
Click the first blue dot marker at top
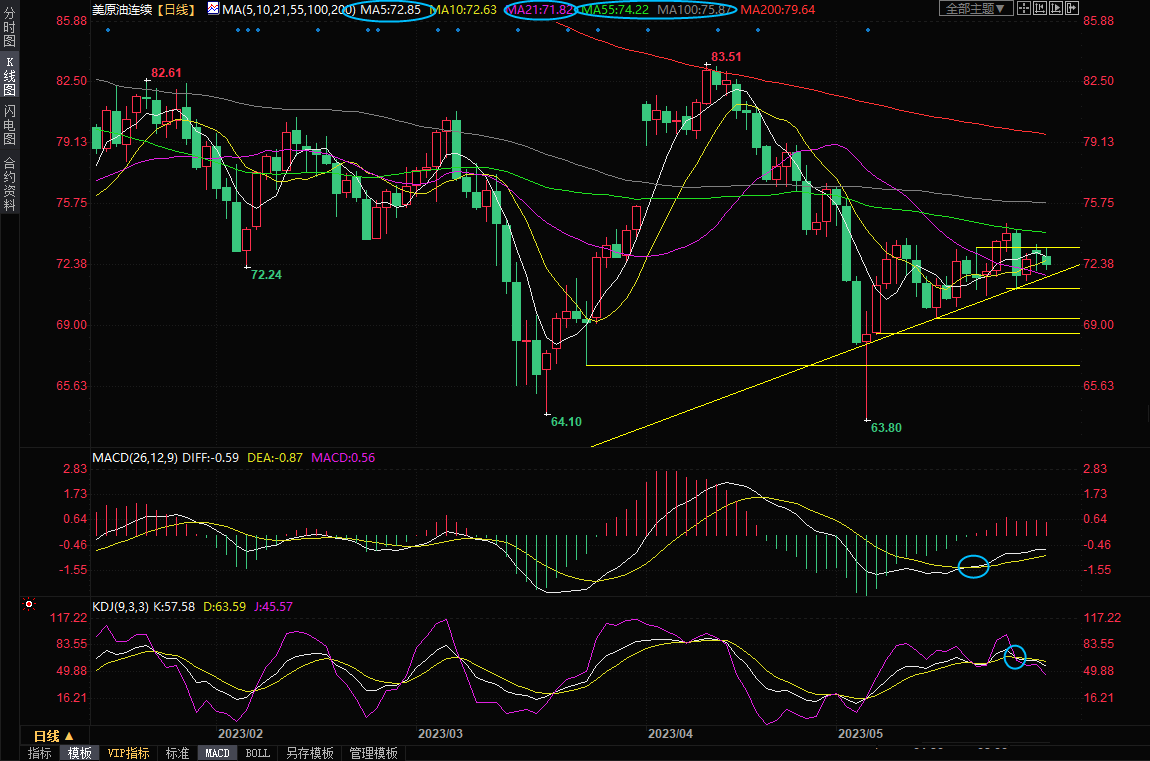[x=107, y=29]
